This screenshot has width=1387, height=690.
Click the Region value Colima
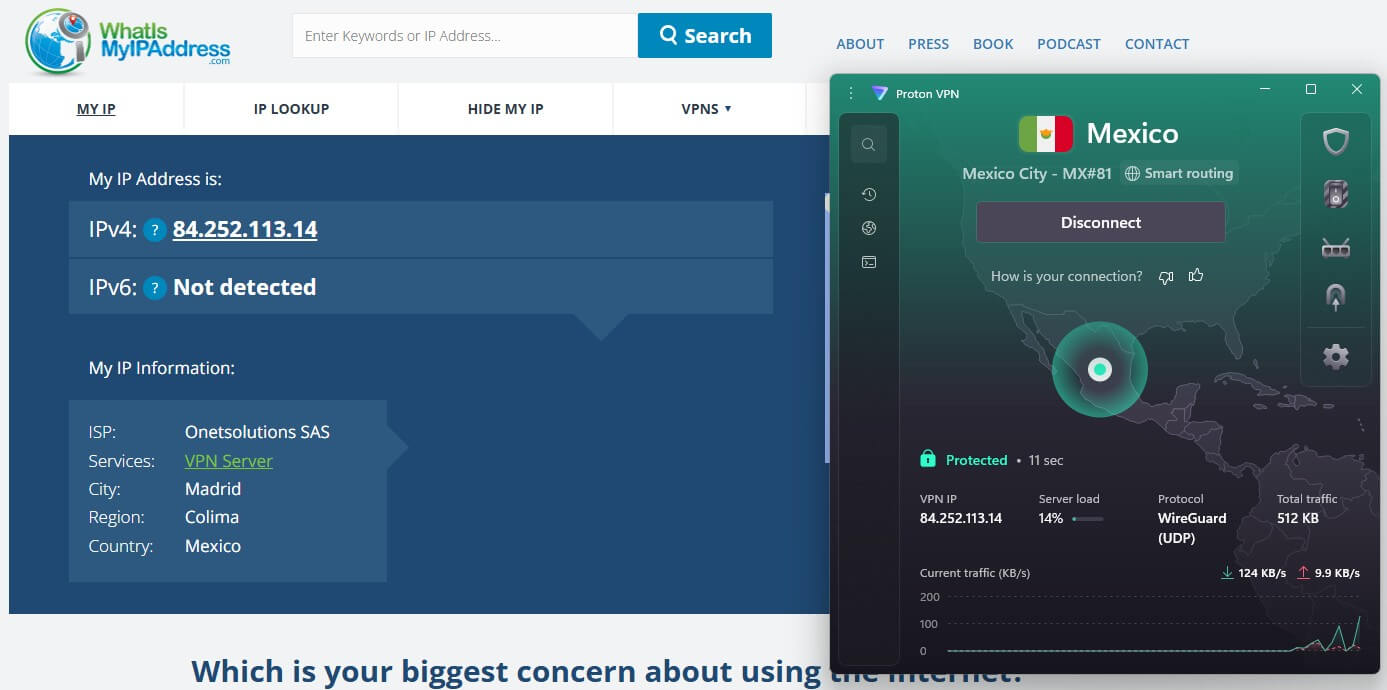click(212, 517)
